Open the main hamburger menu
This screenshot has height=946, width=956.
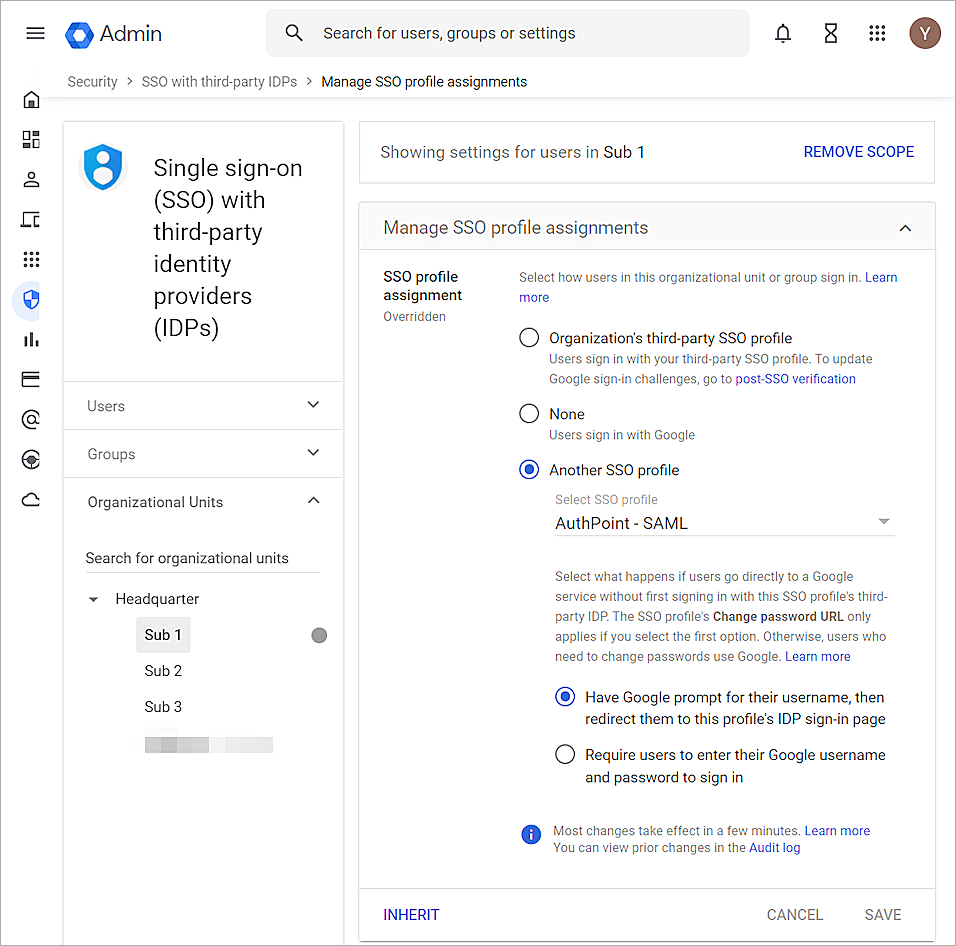tap(35, 33)
